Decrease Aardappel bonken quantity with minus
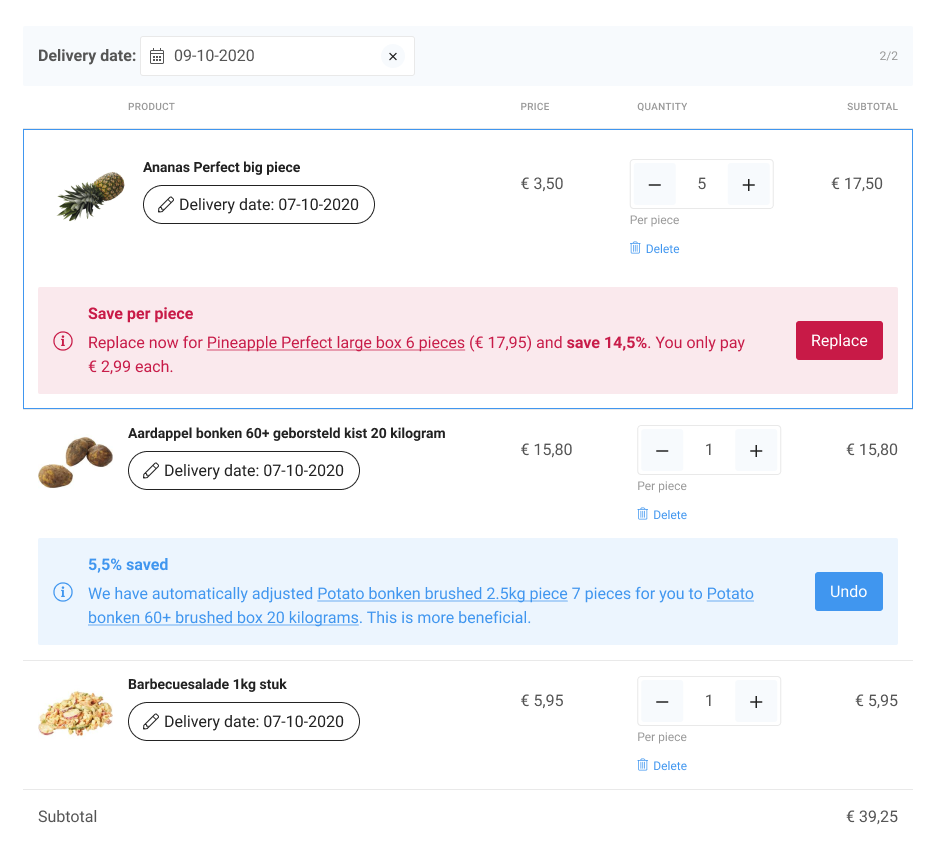The image size is (936, 861). 662,450
